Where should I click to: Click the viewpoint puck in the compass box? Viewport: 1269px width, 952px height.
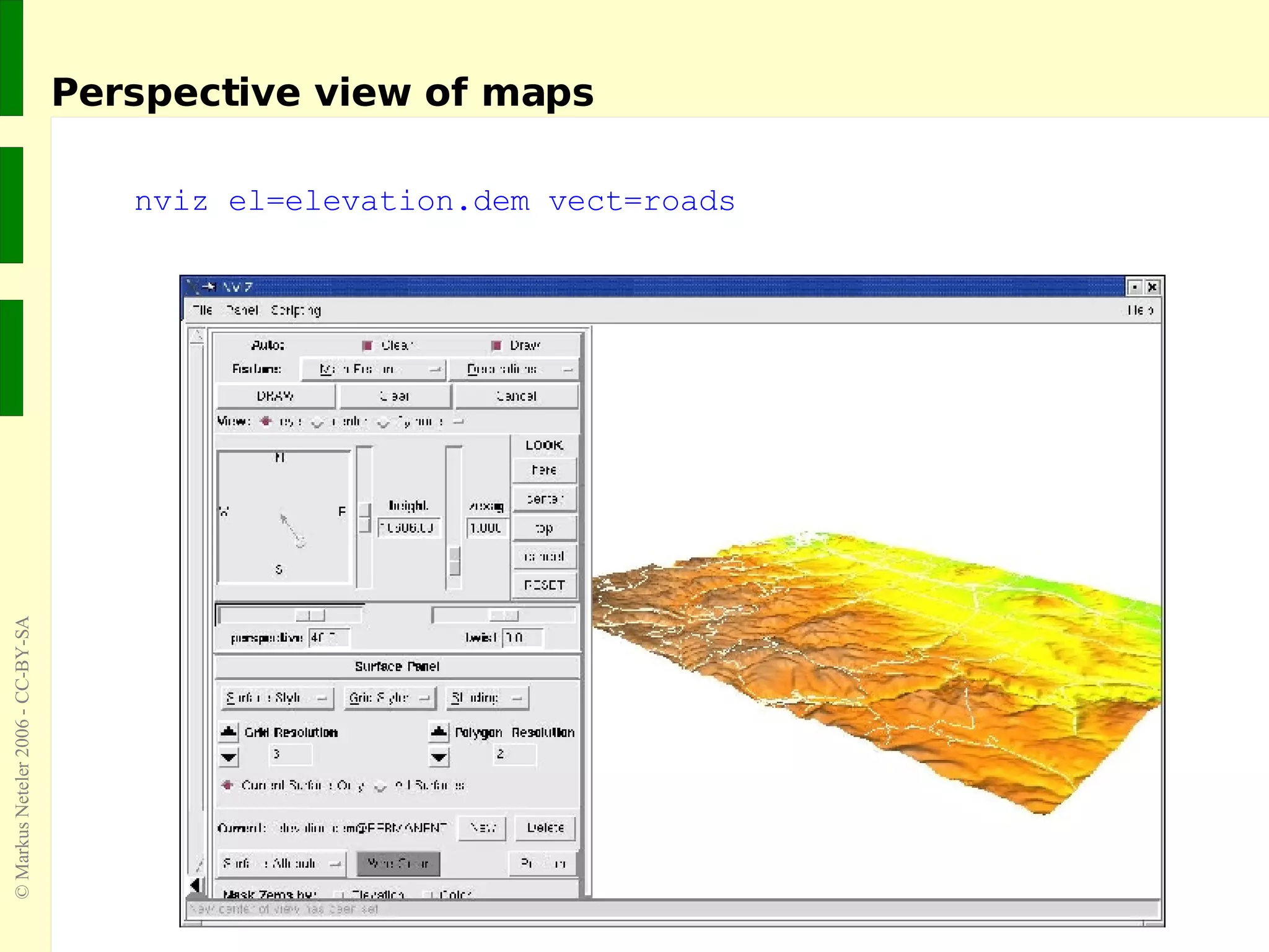[300, 543]
